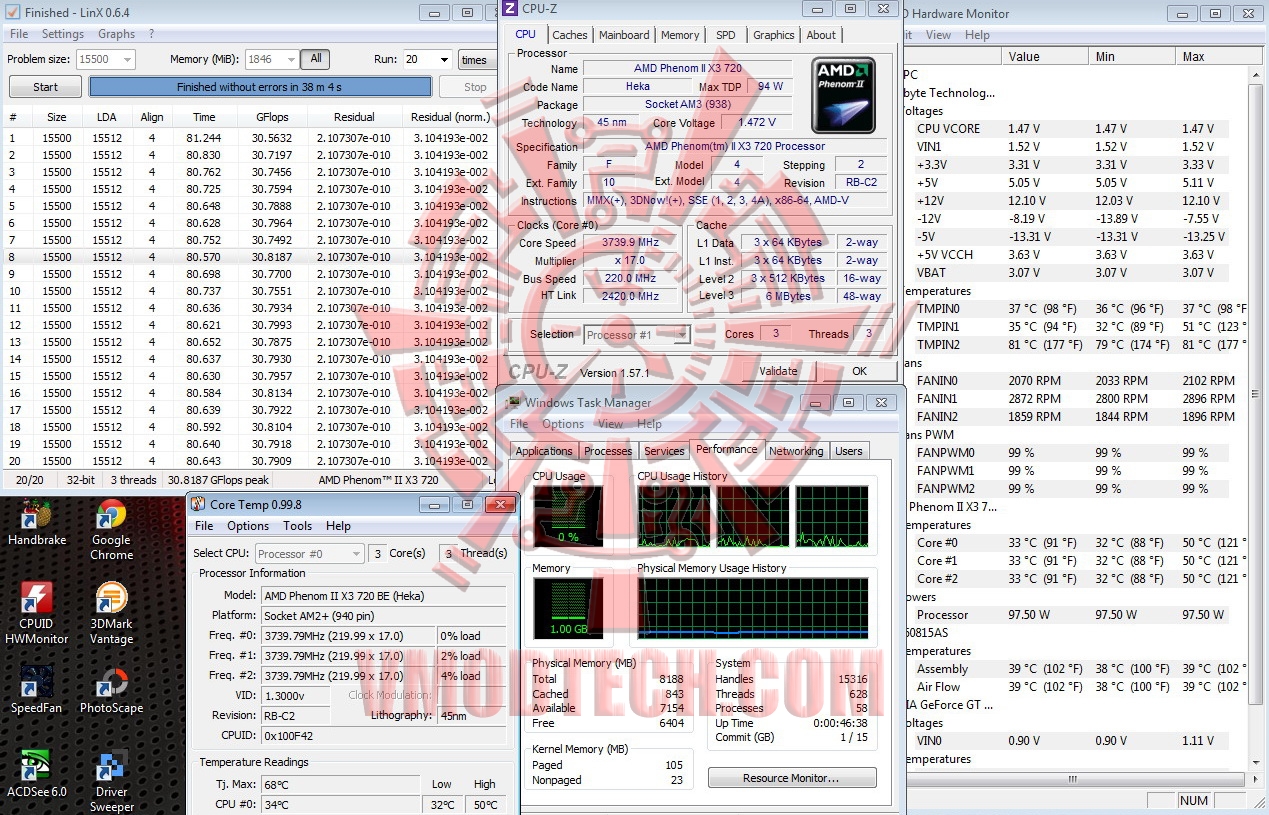Image resolution: width=1269 pixels, height=815 pixels.
Task: Click the Core Temp title bar icon
Action: click(x=198, y=504)
